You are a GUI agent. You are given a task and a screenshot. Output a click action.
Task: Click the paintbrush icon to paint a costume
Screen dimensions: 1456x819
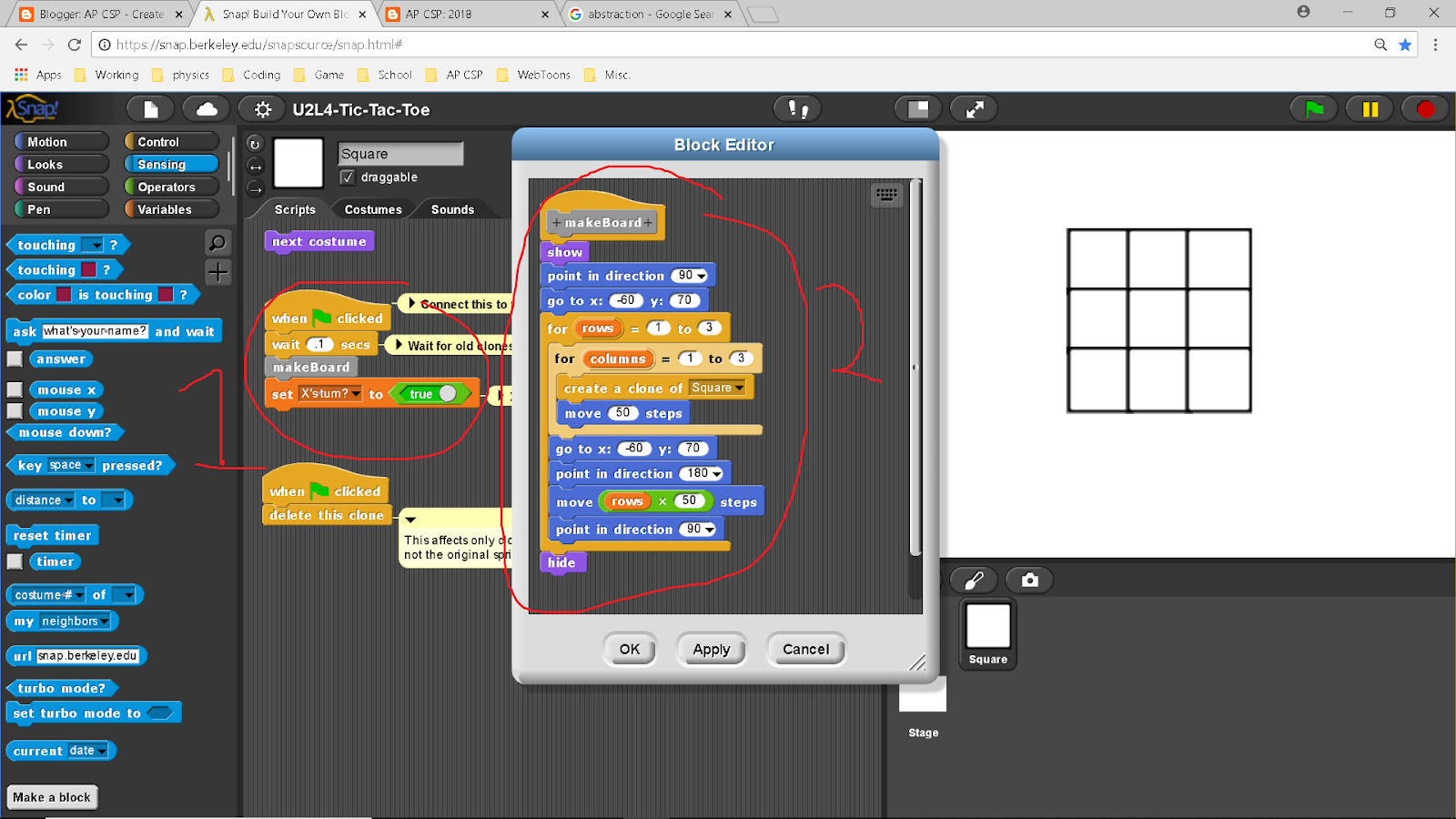coord(973,580)
